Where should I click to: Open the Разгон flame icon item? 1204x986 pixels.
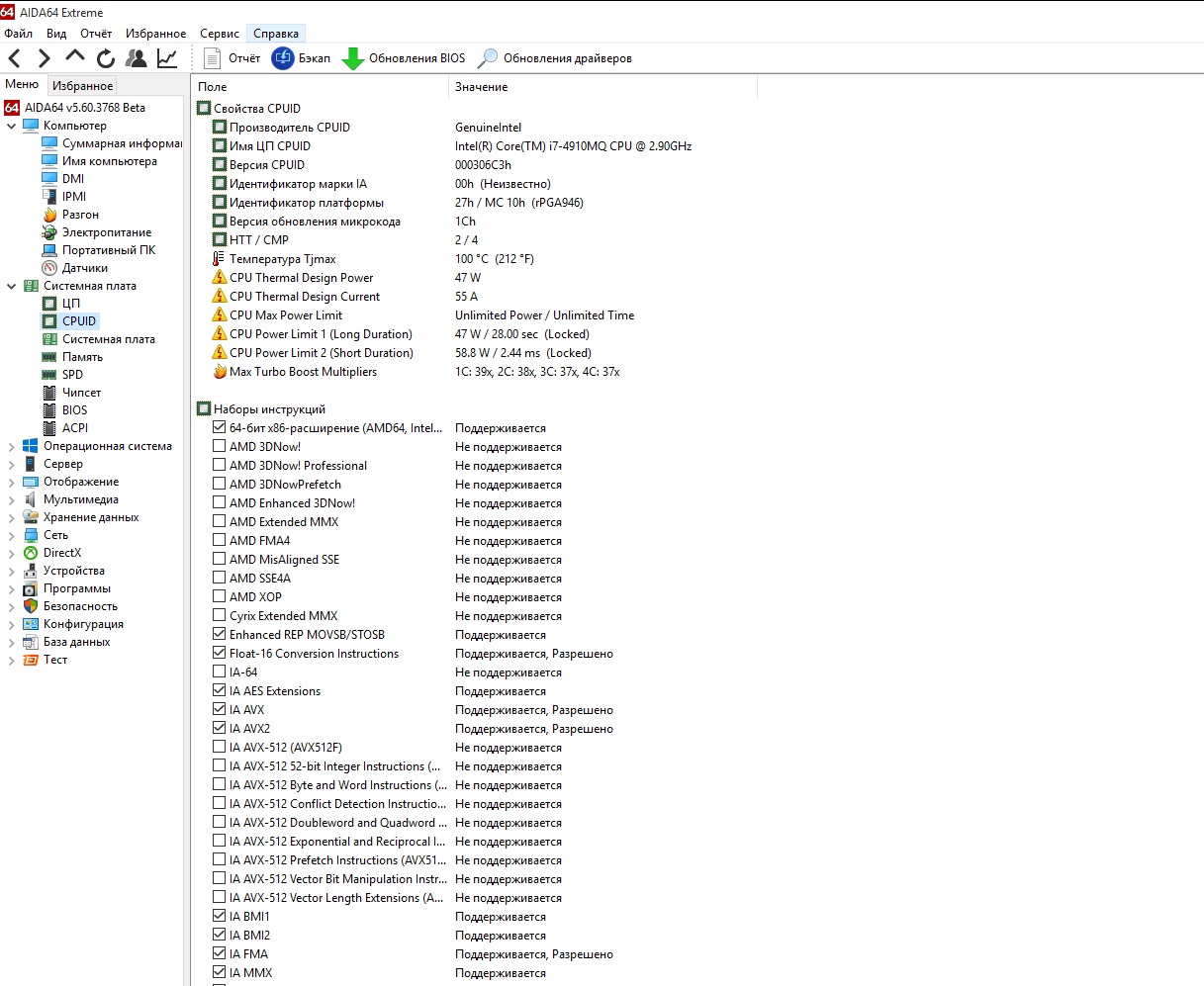(49, 215)
